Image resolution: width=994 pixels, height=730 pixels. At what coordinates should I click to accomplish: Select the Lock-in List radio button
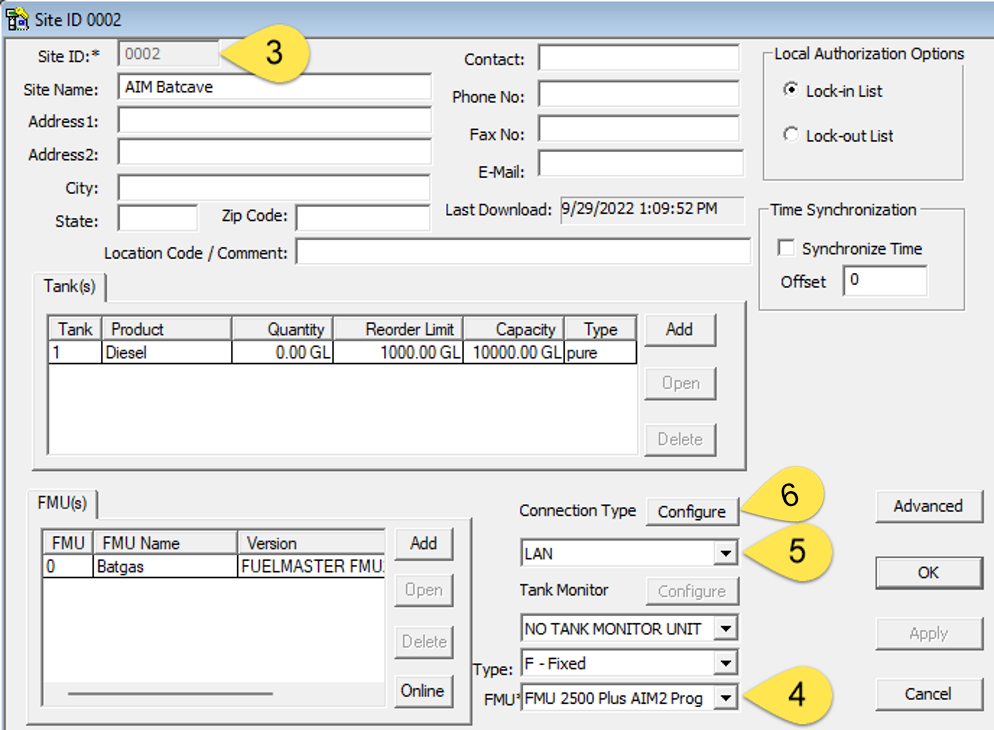pyautogui.click(x=791, y=90)
